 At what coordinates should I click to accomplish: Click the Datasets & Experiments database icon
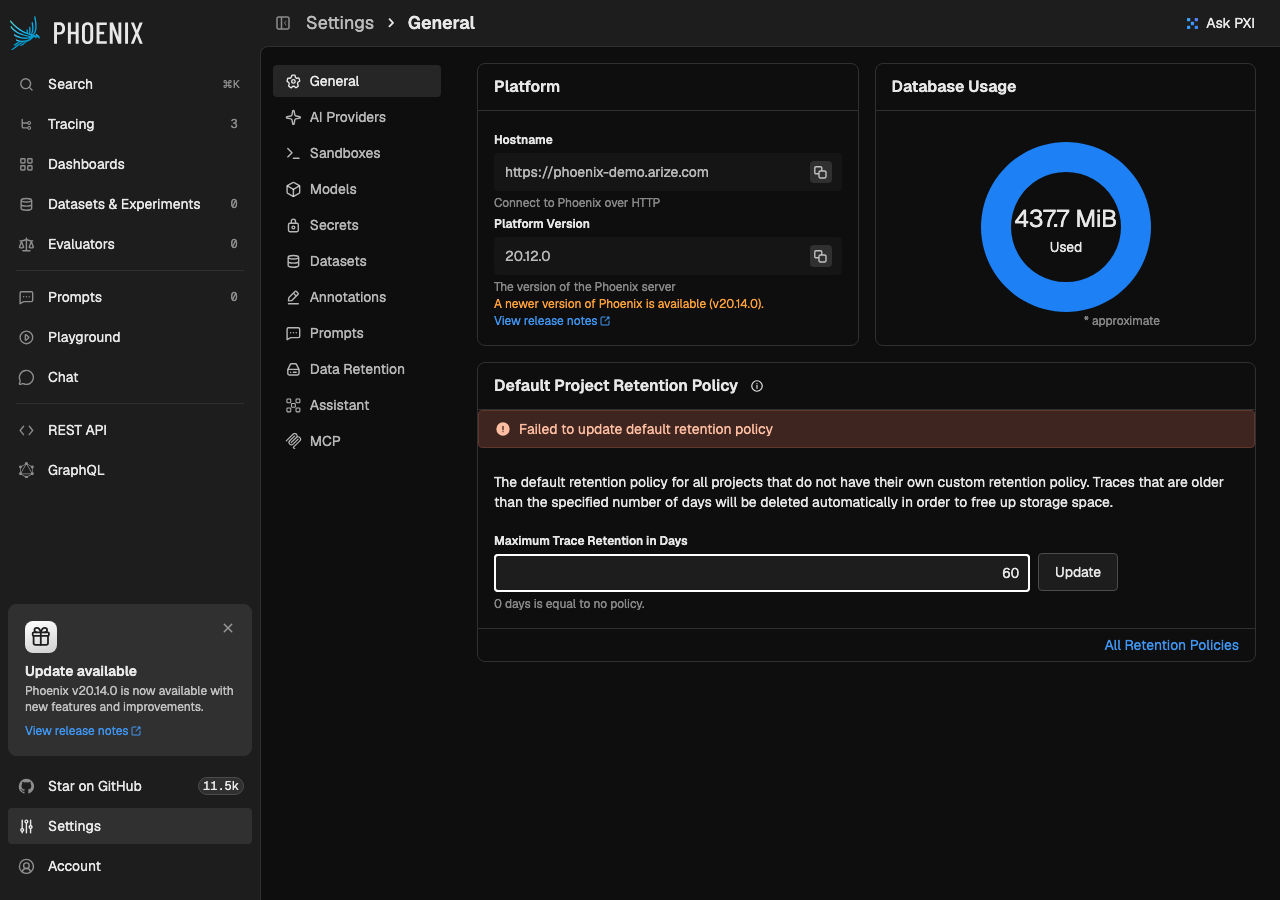[27, 204]
